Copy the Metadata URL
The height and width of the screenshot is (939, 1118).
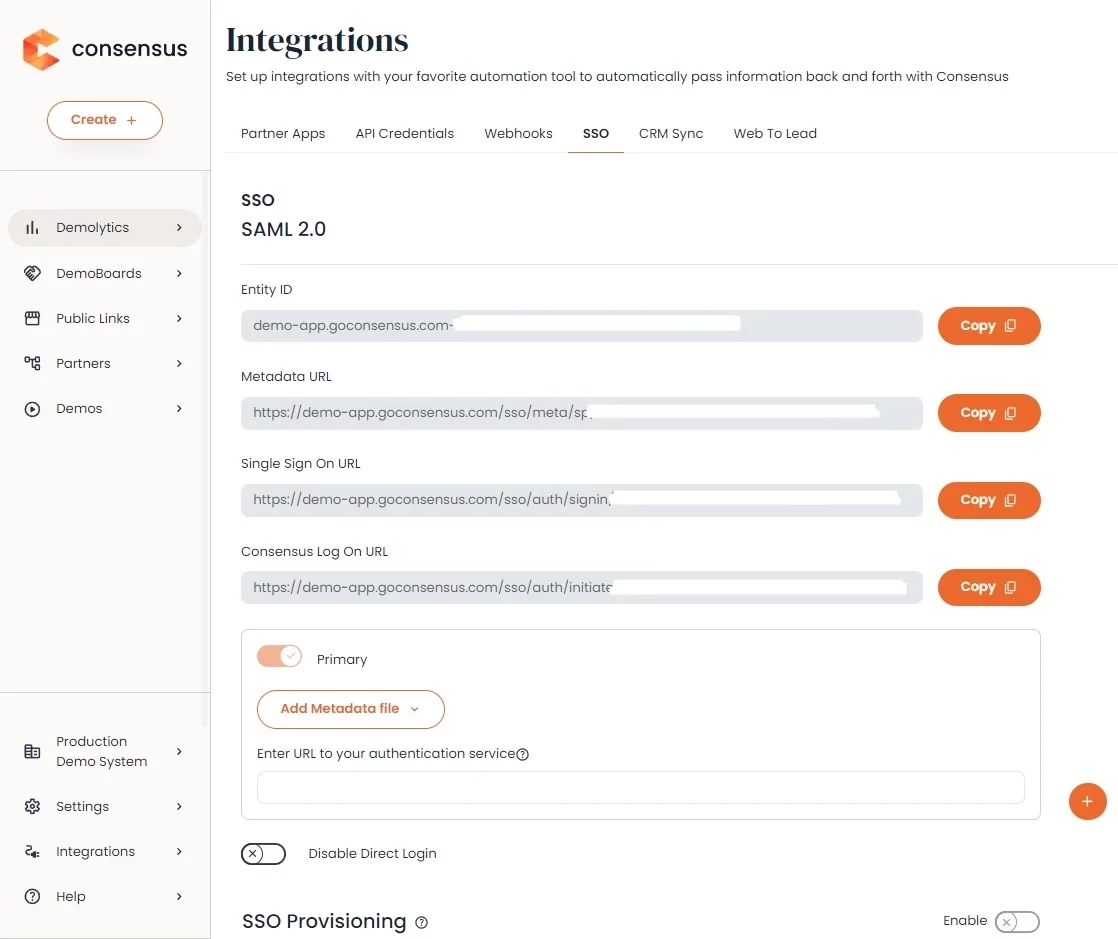click(x=989, y=413)
